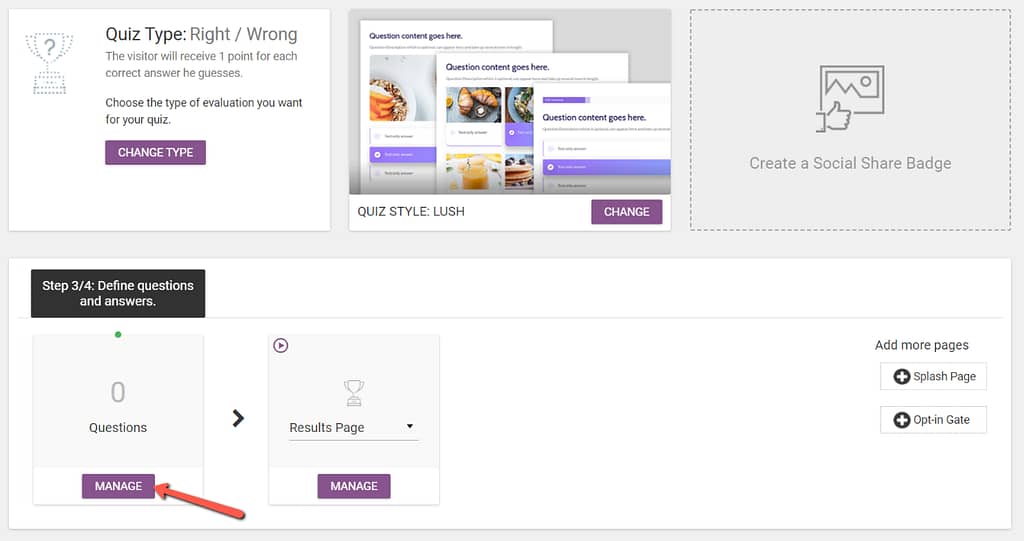Open the Create a Social Share Badge box
The image size is (1024, 541).
click(x=850, y=120)
